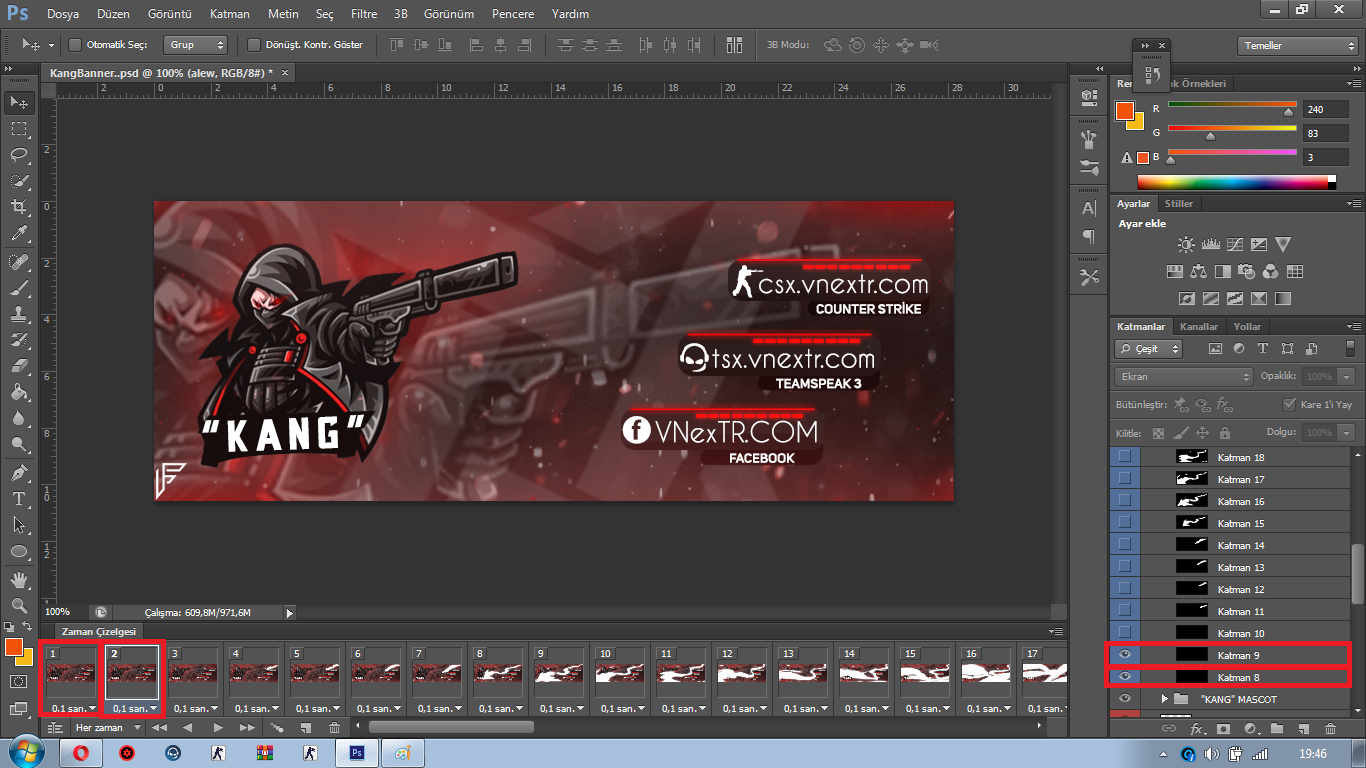The image size is (1366, 768).
Task: Select the Crop tool
Action: pyautogui.click(x=18, y=206)
